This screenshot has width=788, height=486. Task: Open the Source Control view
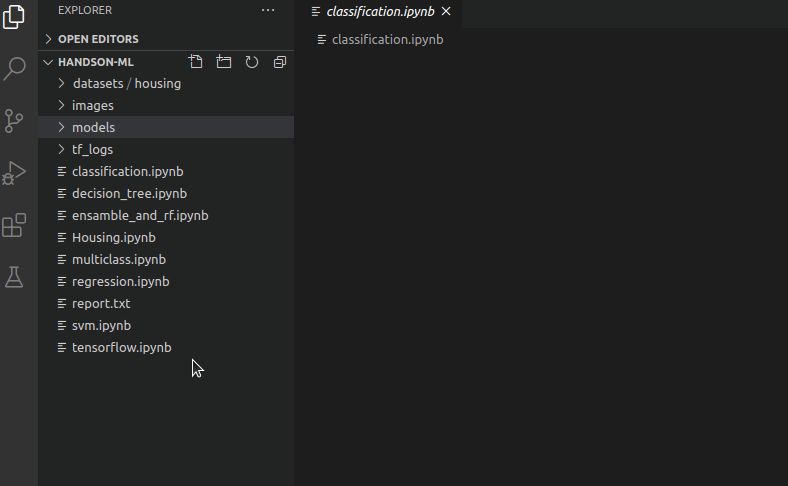14,121
